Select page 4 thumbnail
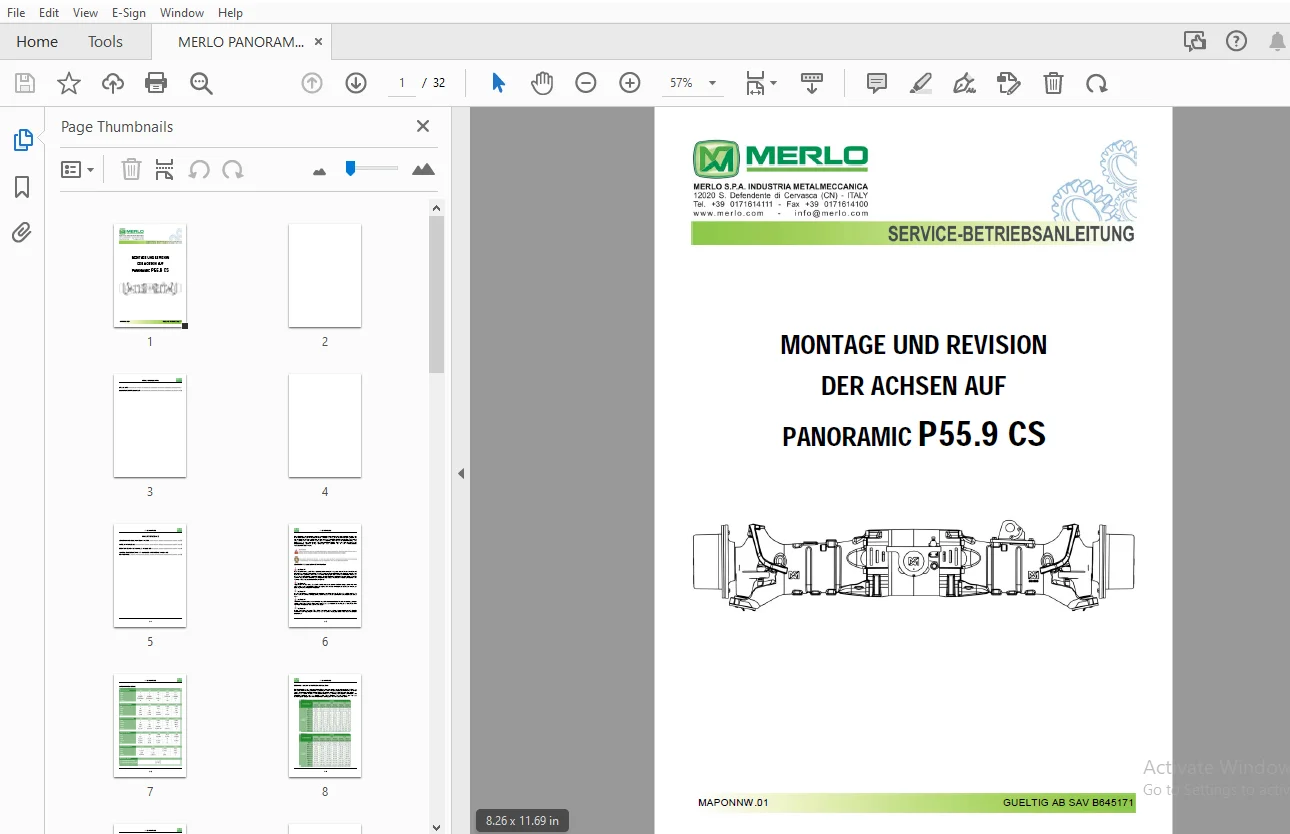The width and height of the screenshot is (1290, 834). 325,426
